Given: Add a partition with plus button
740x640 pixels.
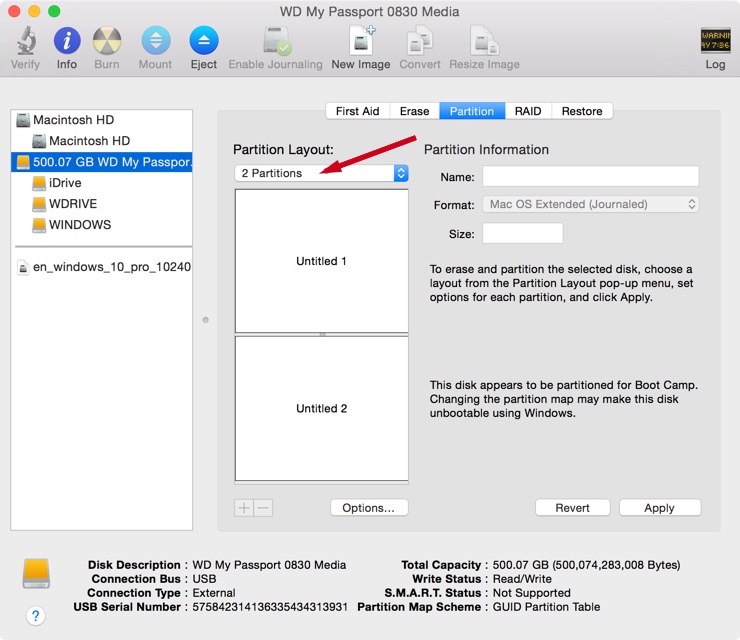Looking at the screenshot, I should click(x=244, y=508).
